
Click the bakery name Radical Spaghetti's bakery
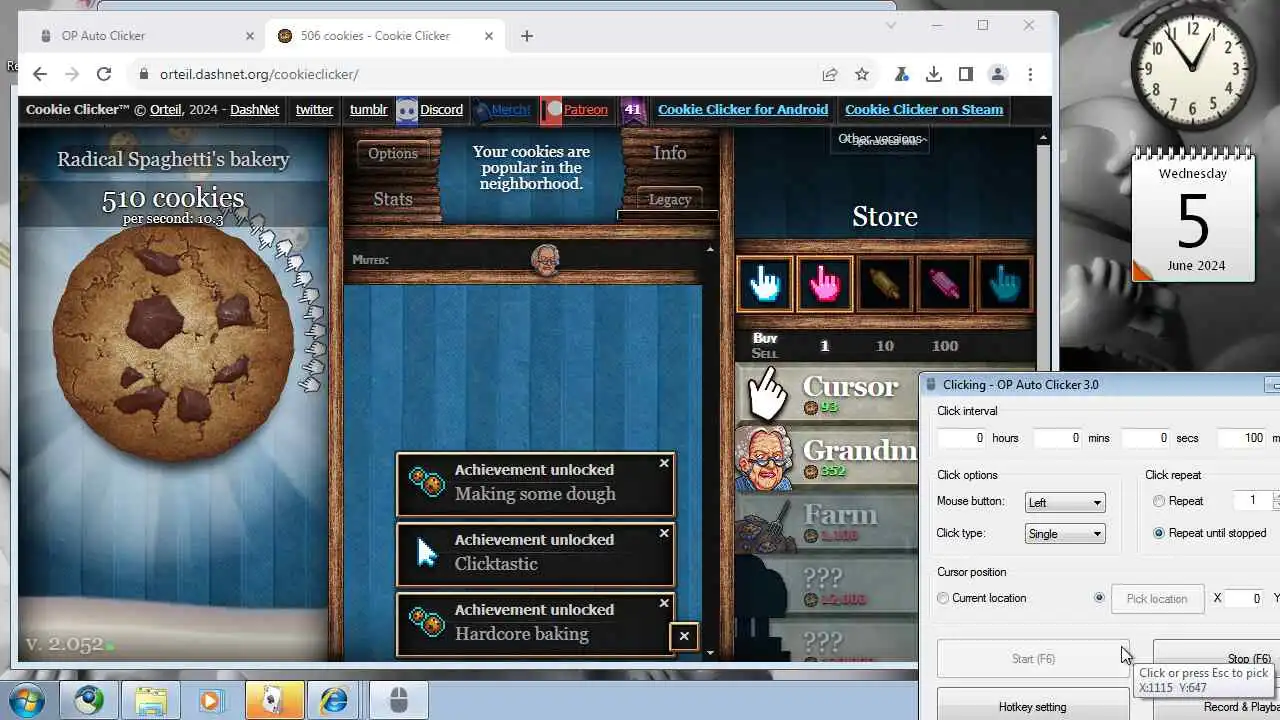pos(173,159)
